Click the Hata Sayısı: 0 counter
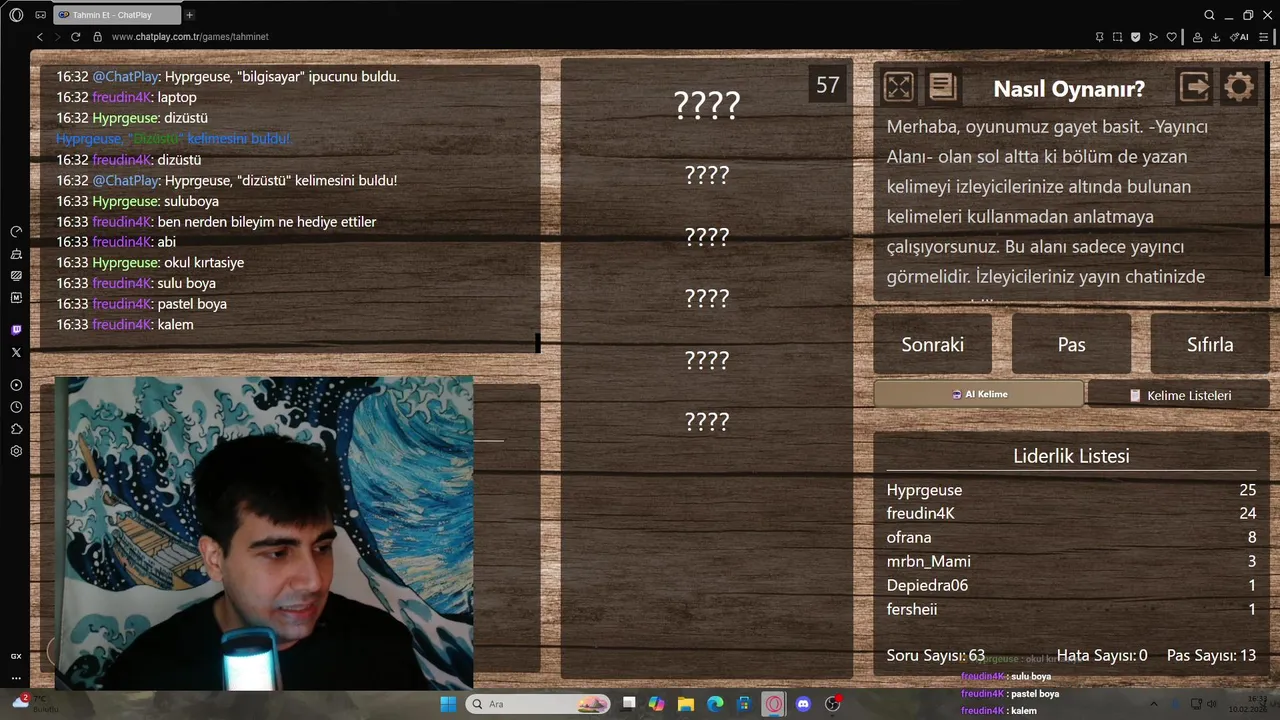The width and height of the screenshot is (1280, 720). (1102, 655)
